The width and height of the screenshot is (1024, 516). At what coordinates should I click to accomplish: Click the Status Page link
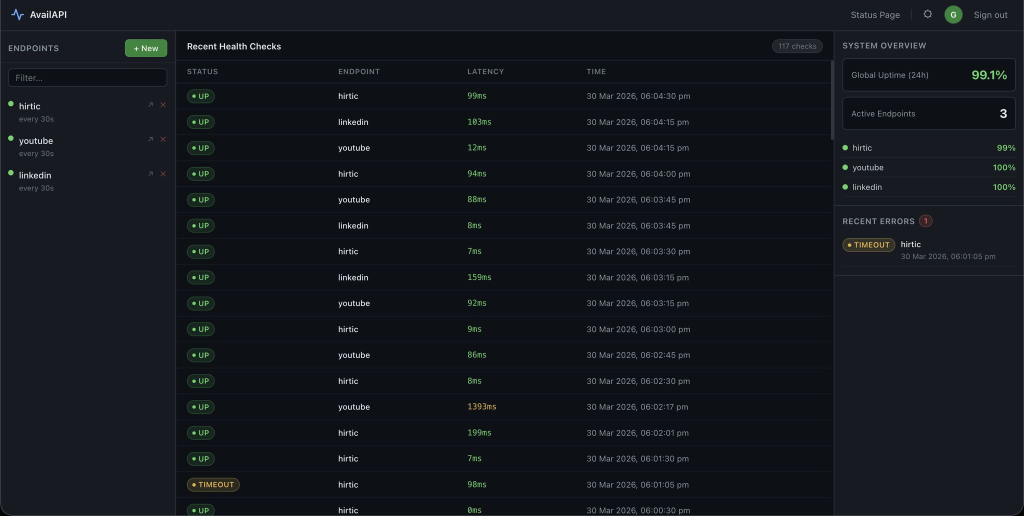pyautogui.click(x=875, y=14)
